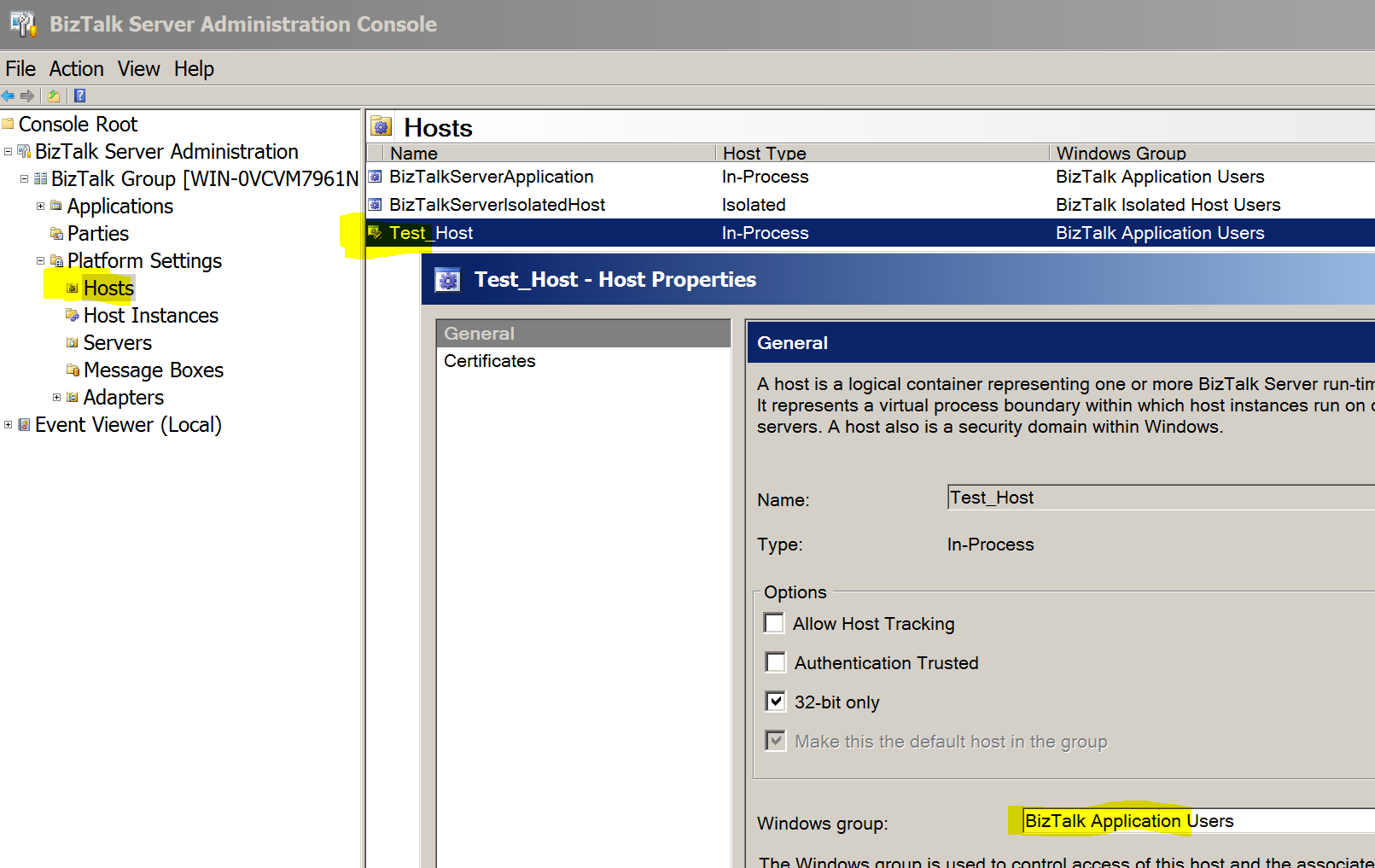
Task: Click the Applications folder icon
Action: pyautogui.click(x=56, y=206)
